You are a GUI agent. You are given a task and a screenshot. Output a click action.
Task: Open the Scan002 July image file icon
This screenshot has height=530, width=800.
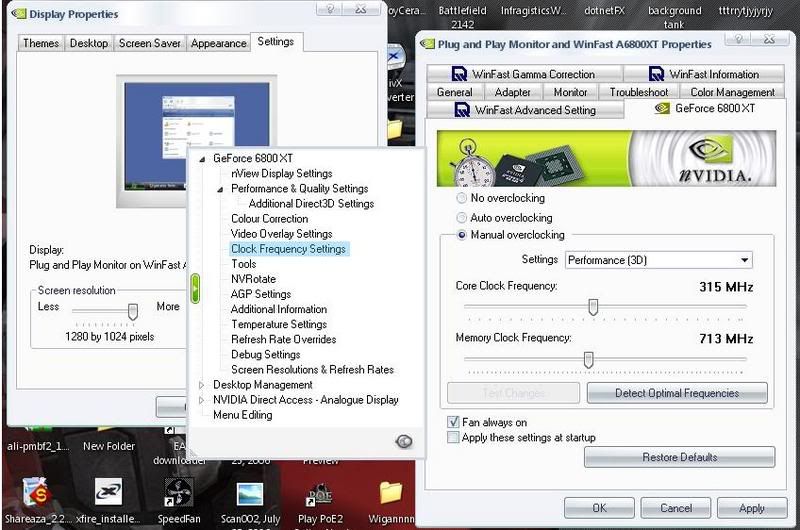tap(250, 496)
